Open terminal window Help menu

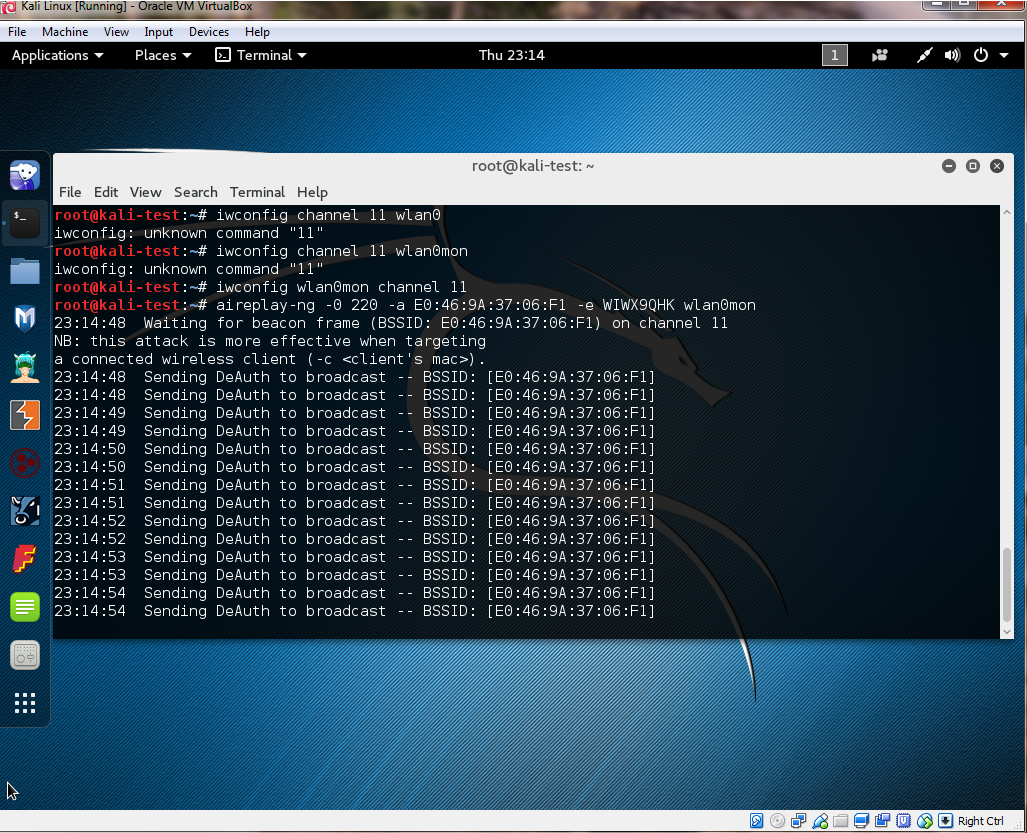click(312, 192)
